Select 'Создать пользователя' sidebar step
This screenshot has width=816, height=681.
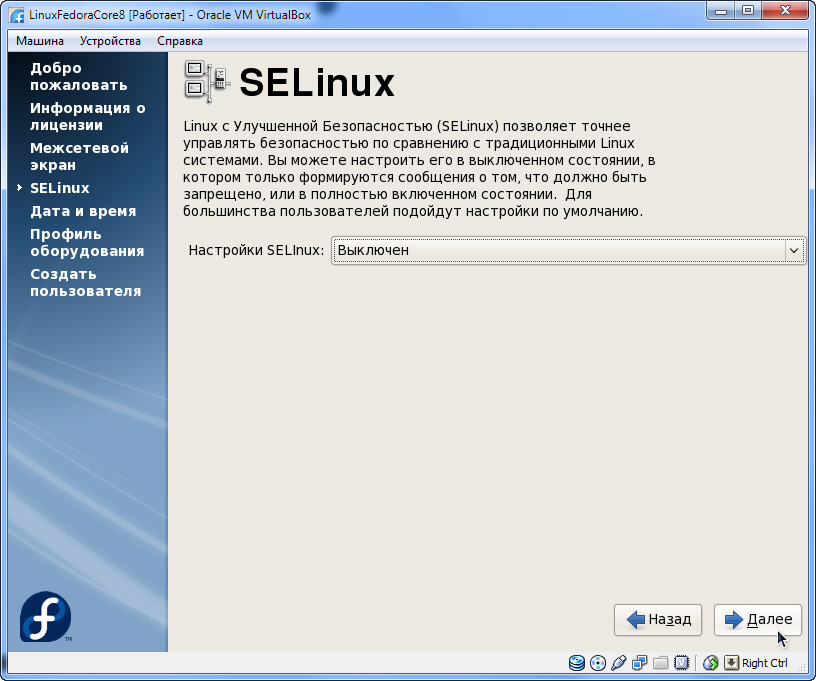85,282
